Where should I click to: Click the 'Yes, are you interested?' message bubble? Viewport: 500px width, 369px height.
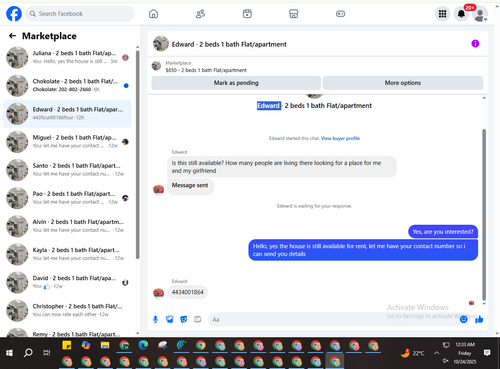pos(443,232)
